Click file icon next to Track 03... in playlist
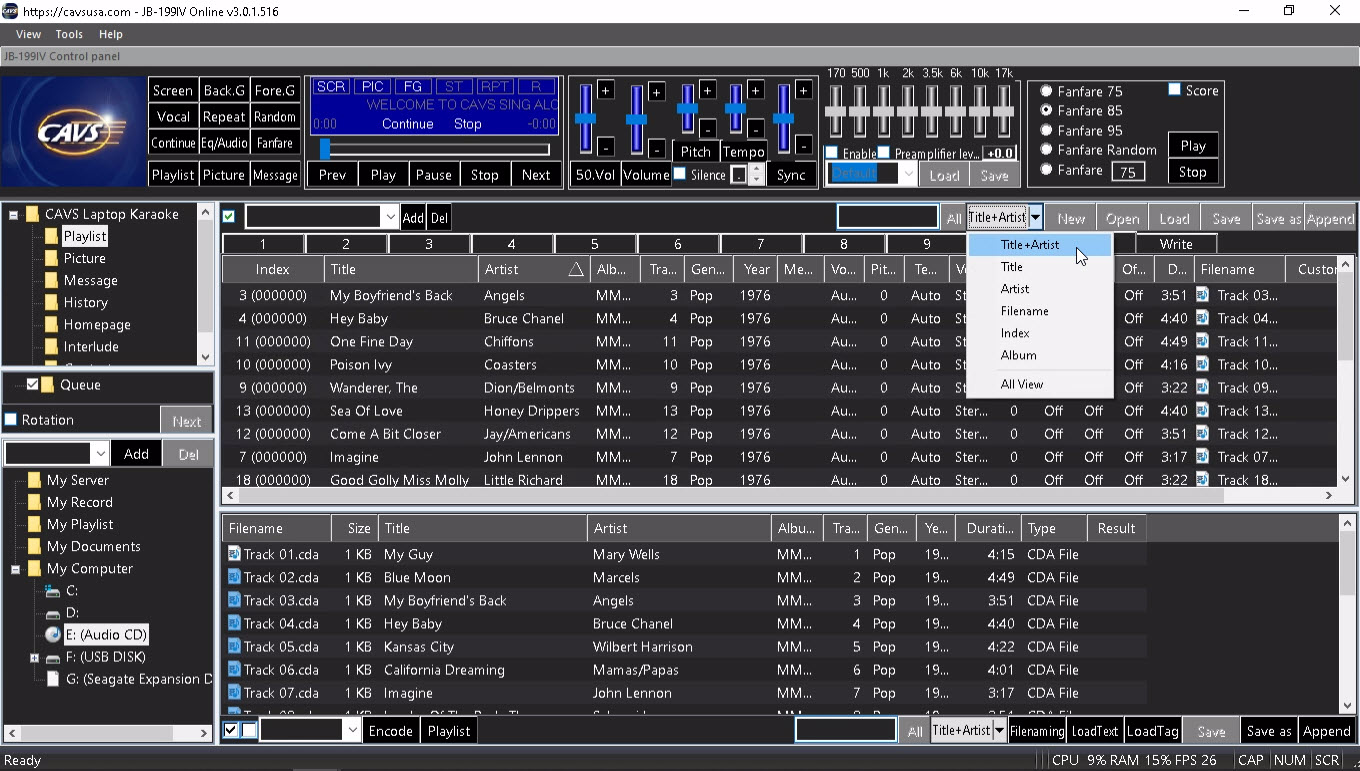The width and height of the screenshot is (1360, 771). pos(1203,295)
